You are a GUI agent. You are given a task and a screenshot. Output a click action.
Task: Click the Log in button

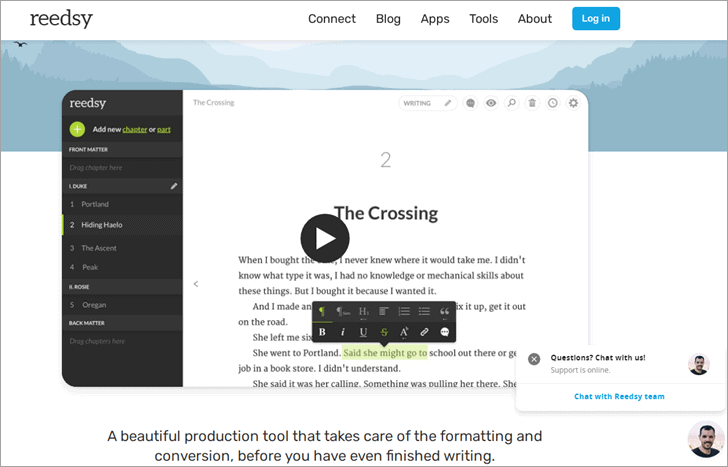pos(596,19)
